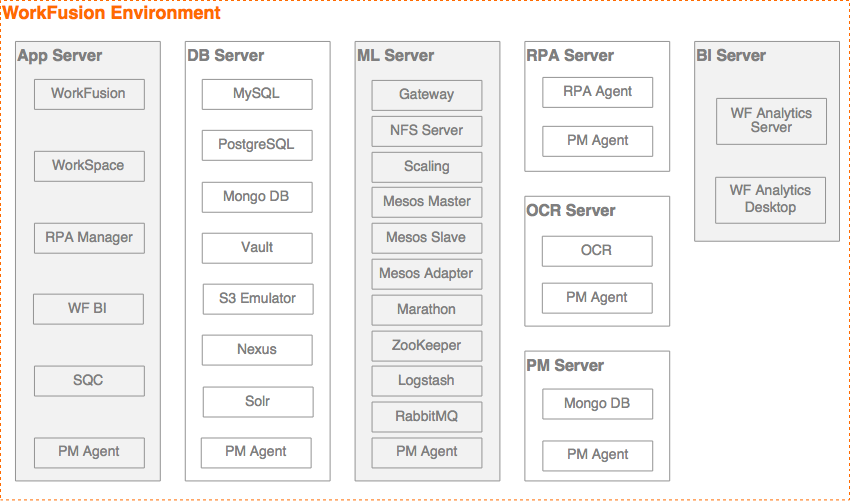Click the Vault box in DB Server
This screenshot has width=850, height=502.
(x=257, y=248)
